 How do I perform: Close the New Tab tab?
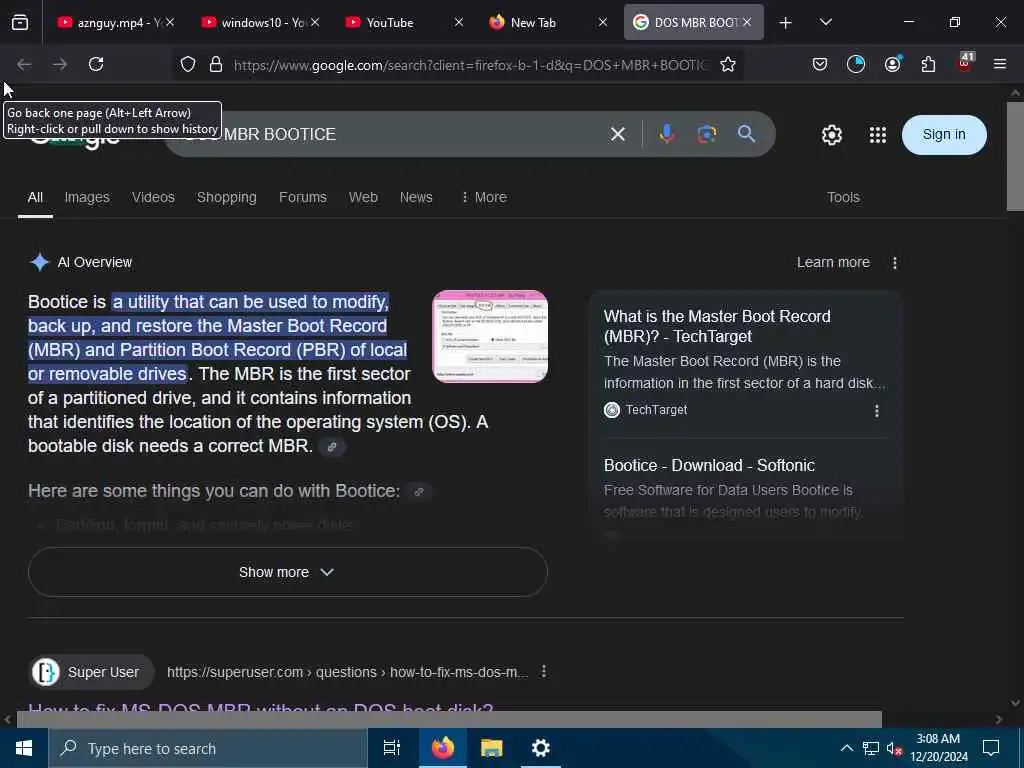click(603, 22)
